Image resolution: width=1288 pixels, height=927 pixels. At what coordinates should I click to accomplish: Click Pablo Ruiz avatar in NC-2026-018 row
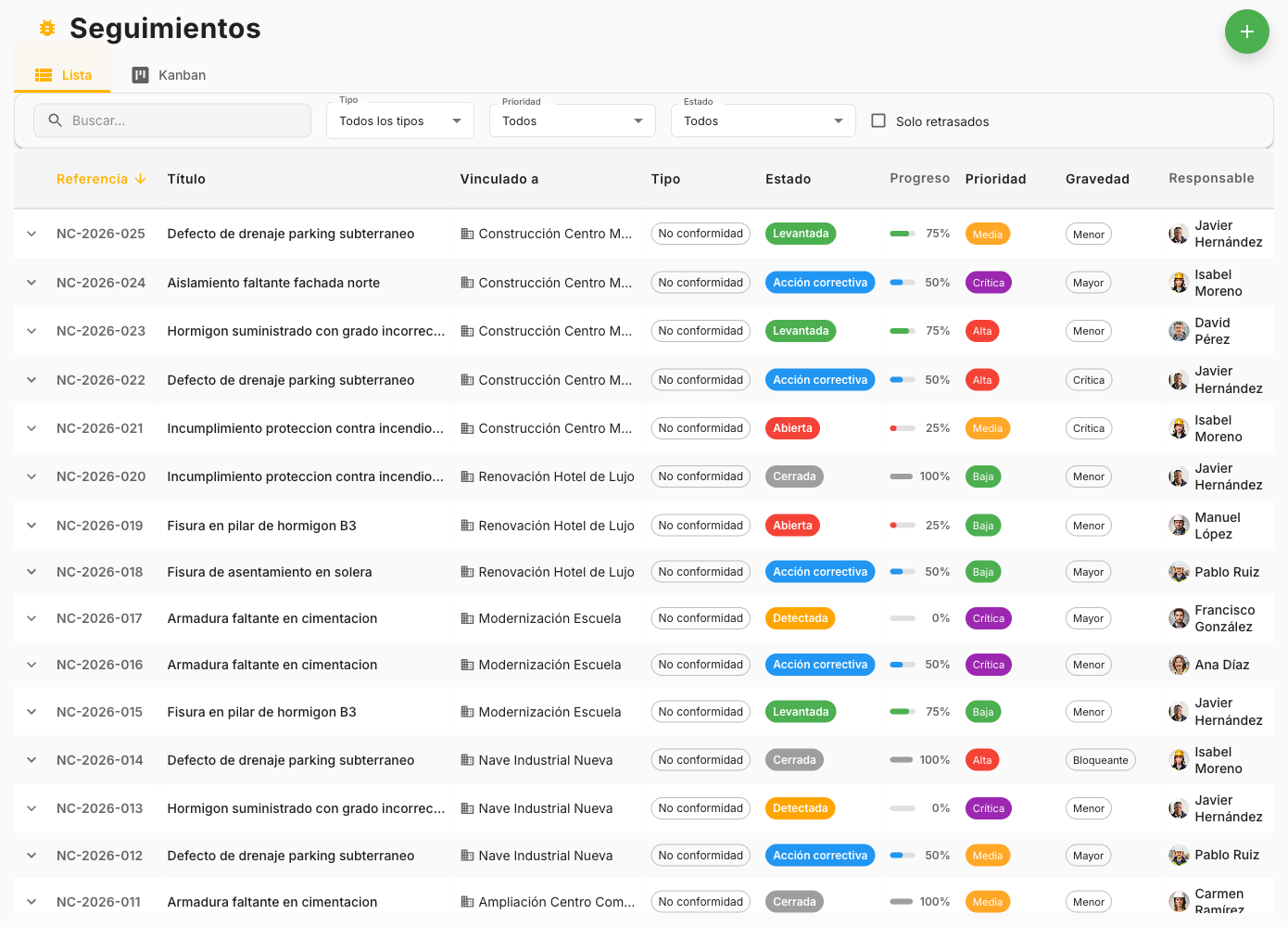(x=1179, y=572)
